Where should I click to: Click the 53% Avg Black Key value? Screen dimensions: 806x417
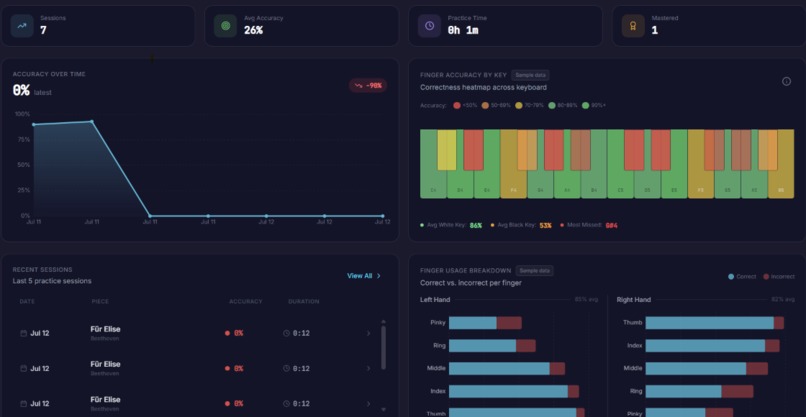pyautogui.click(x=545, y=225)
